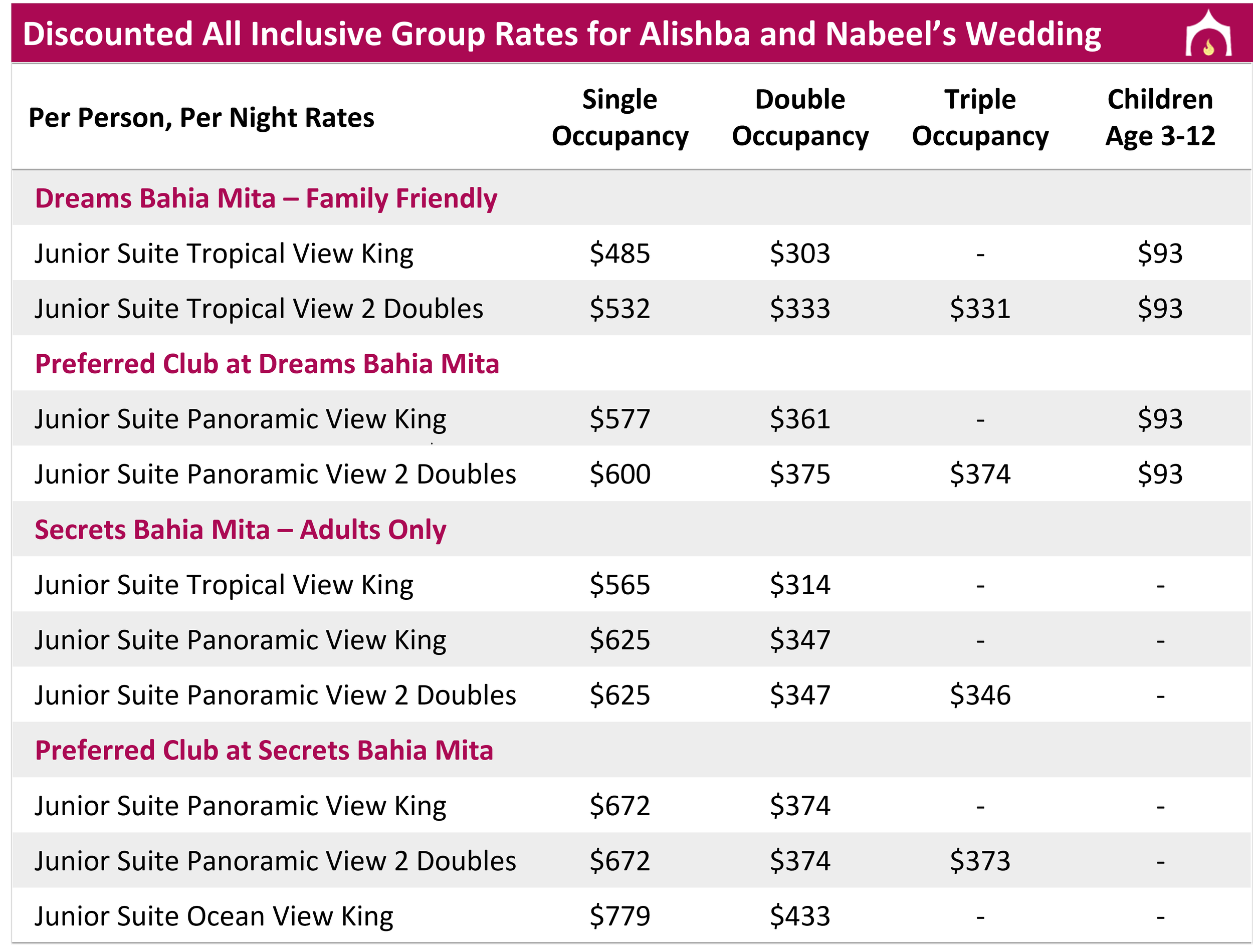Click the Children Age 3-12 header
Viewport: 1253px width, 952px height.
tap(1160, 117)
